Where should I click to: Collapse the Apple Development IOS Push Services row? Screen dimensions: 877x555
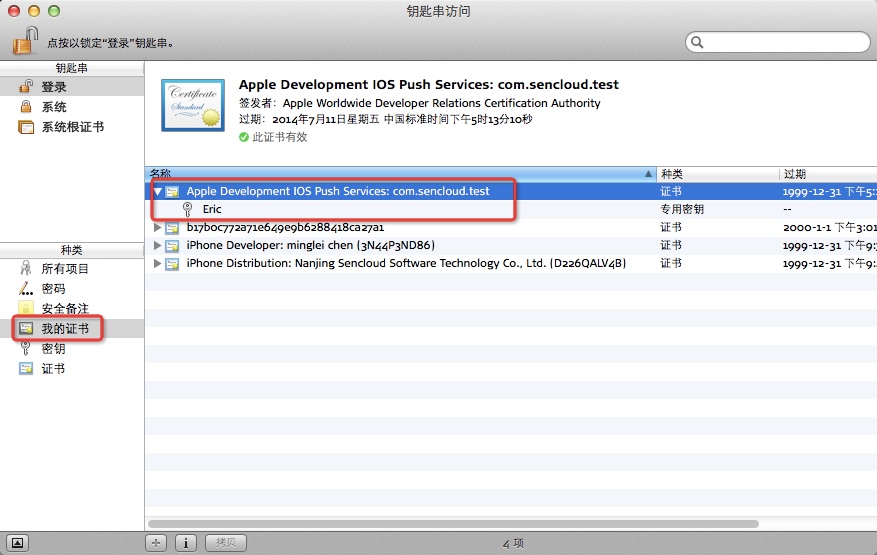pyautogui.click(x=158, y=191)
